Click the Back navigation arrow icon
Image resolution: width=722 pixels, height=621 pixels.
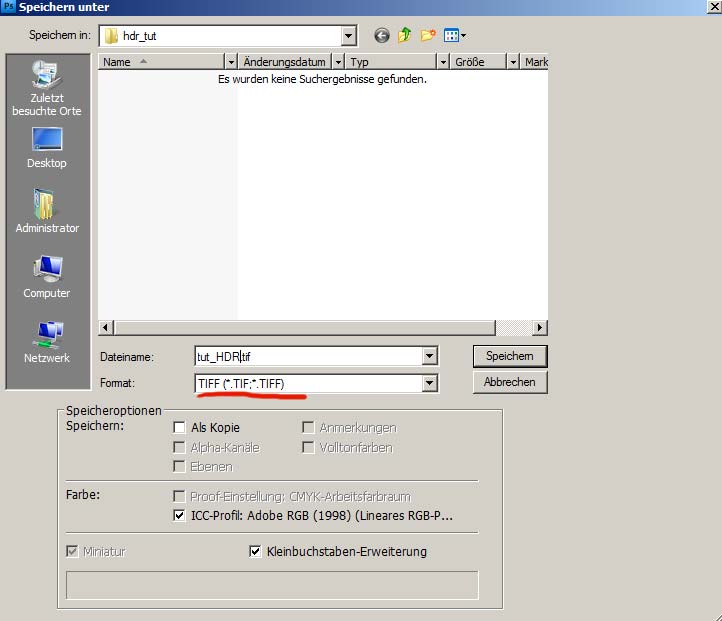pyautogui.click(x=382, y=36)
